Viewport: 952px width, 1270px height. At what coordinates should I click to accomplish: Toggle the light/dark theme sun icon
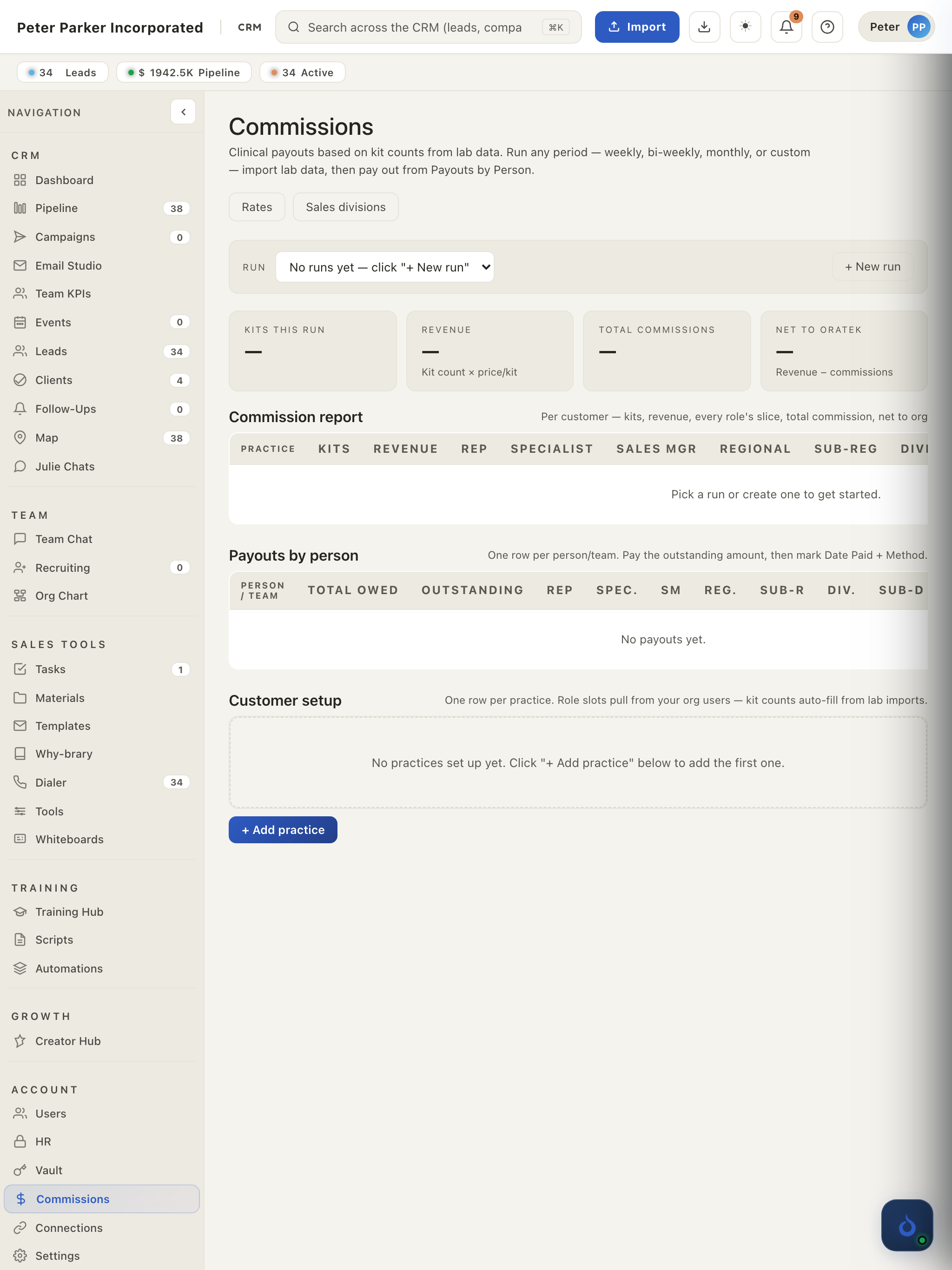745,27
